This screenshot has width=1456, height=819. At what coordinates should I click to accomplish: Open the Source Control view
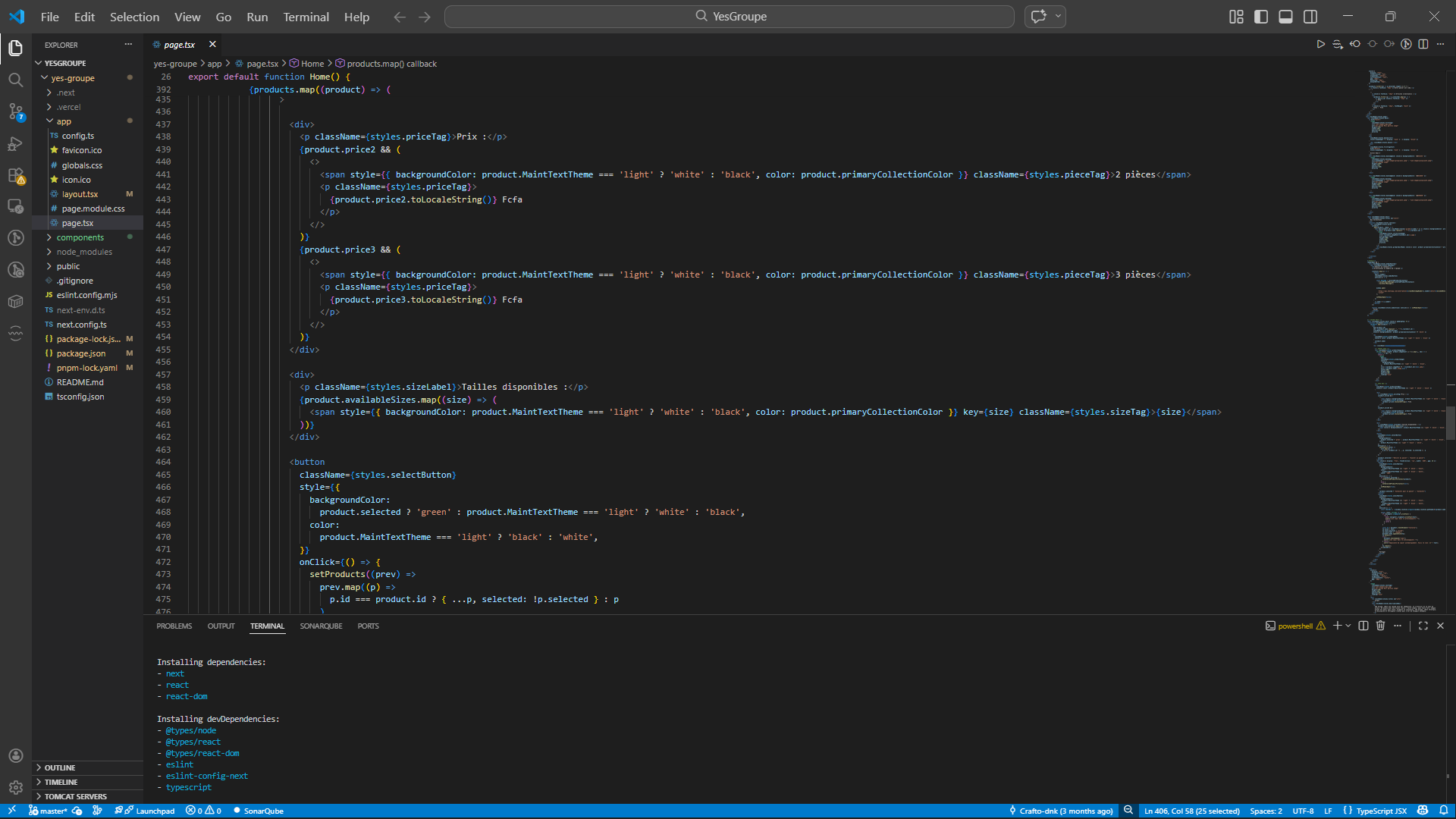pos(15,112)
